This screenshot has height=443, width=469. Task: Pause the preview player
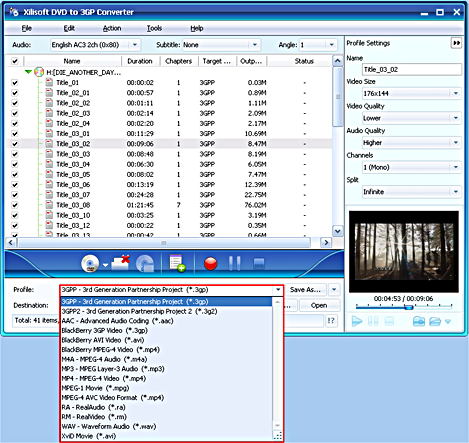[x=373, y=321]
